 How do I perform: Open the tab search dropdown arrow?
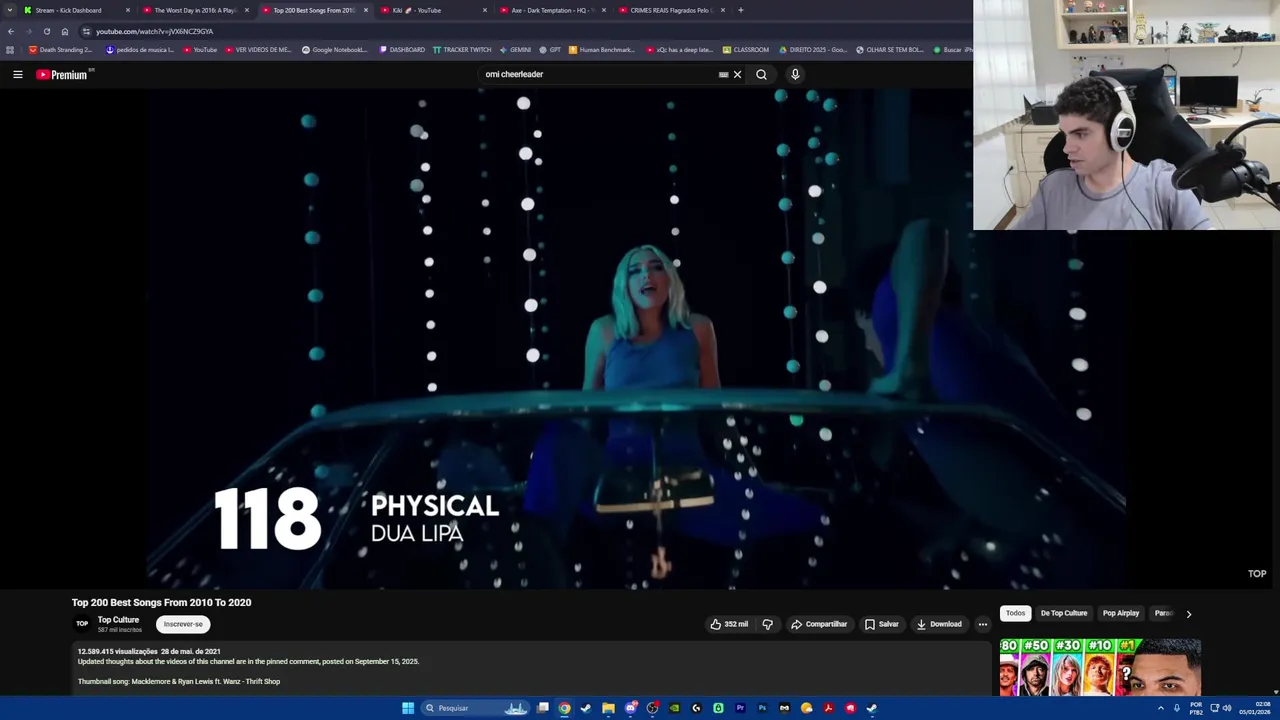click(10, 10)
